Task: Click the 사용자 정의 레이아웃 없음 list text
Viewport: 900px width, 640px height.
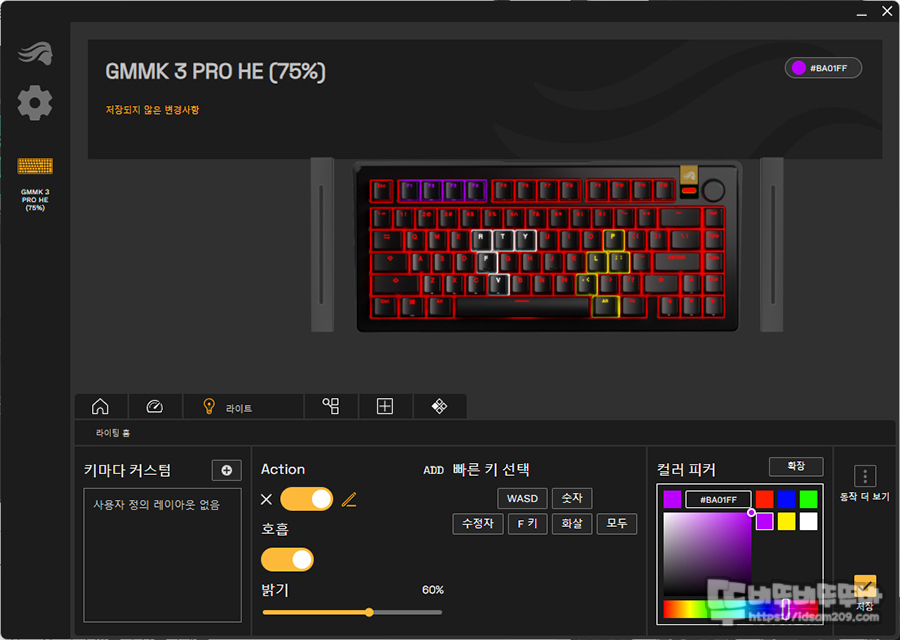Action: point(156,505)
